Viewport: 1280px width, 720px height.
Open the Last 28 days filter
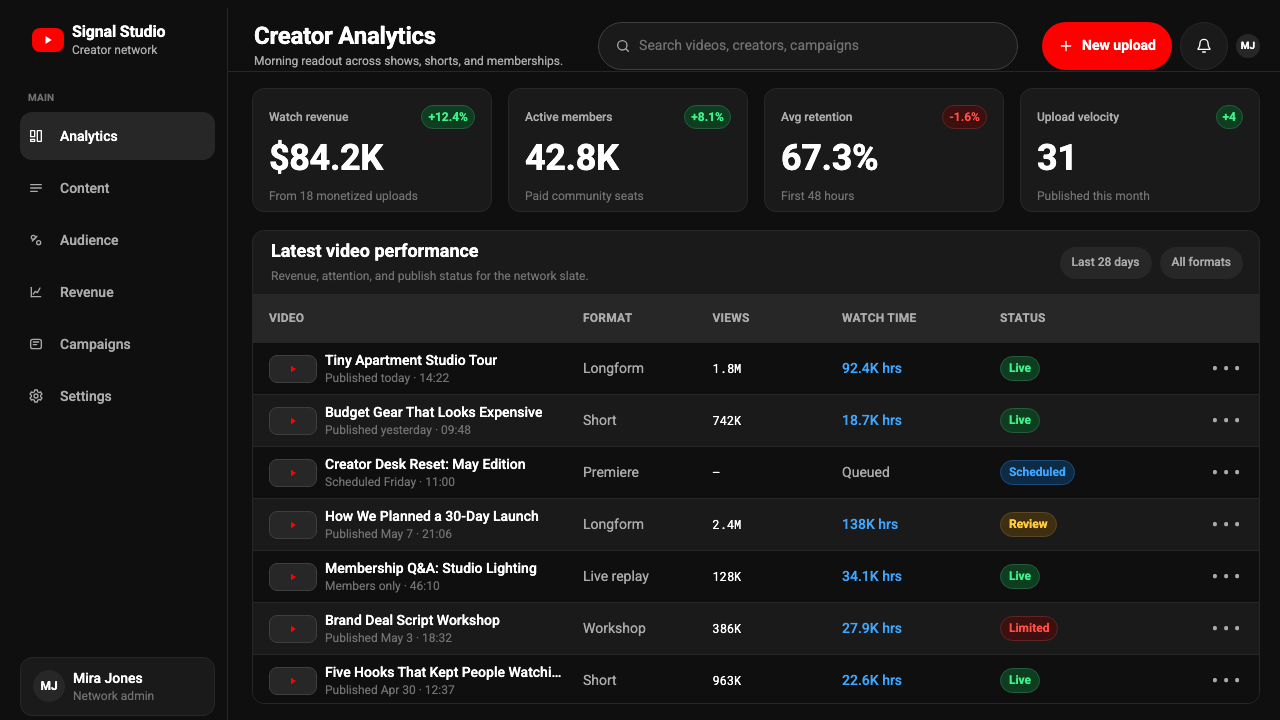1105,263
